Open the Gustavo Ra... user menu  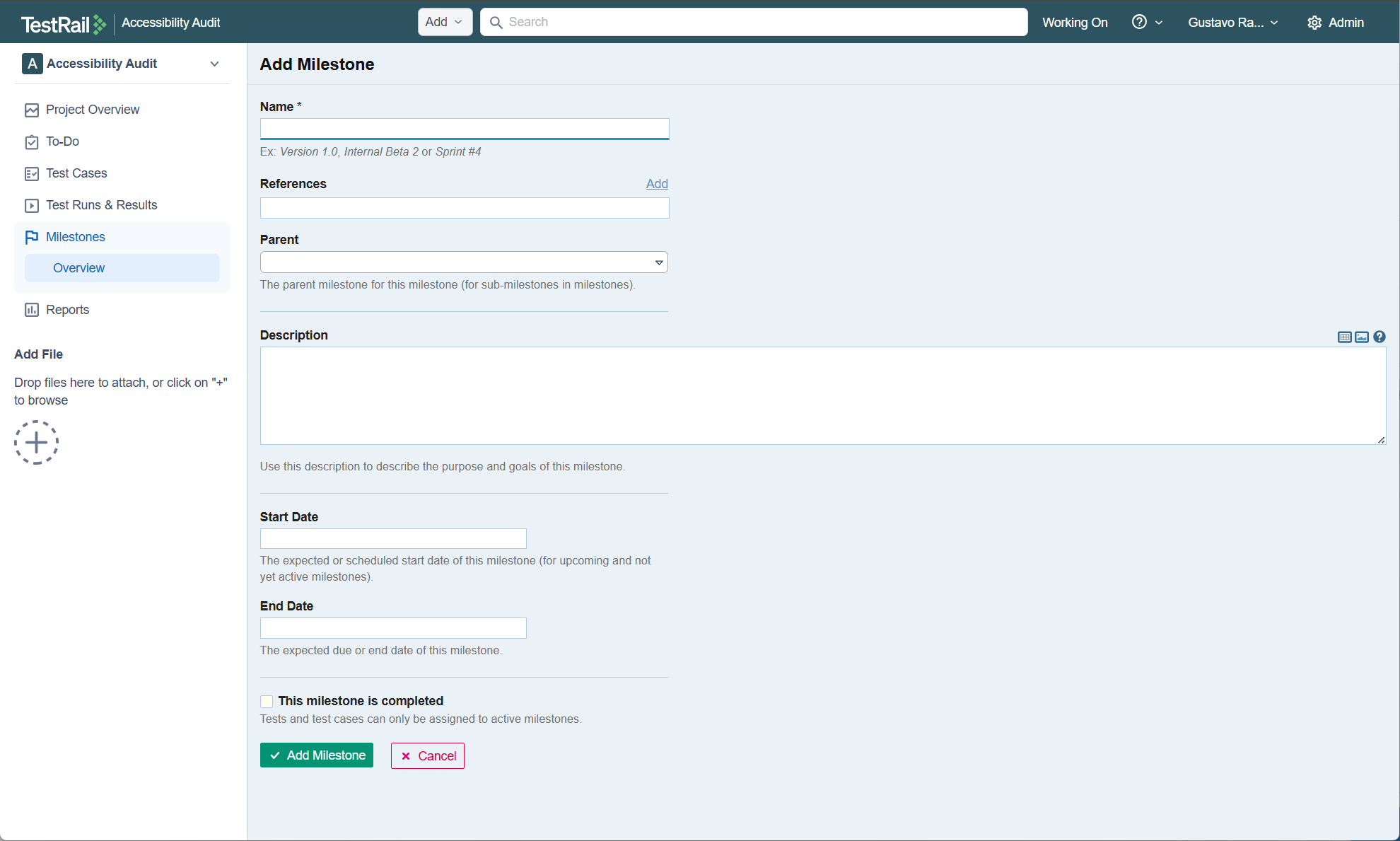pyautogui.click(x=1232, y=23)
